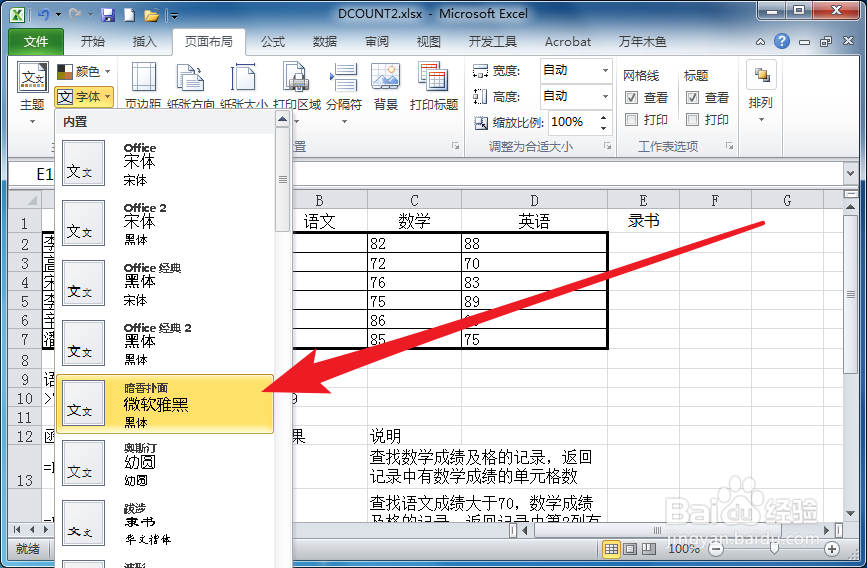Open Scale to Fit dialog launcher

(608, 146)
